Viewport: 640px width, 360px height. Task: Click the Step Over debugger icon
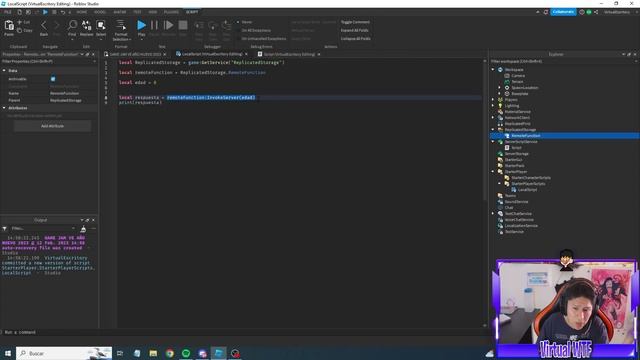point(213,26)
